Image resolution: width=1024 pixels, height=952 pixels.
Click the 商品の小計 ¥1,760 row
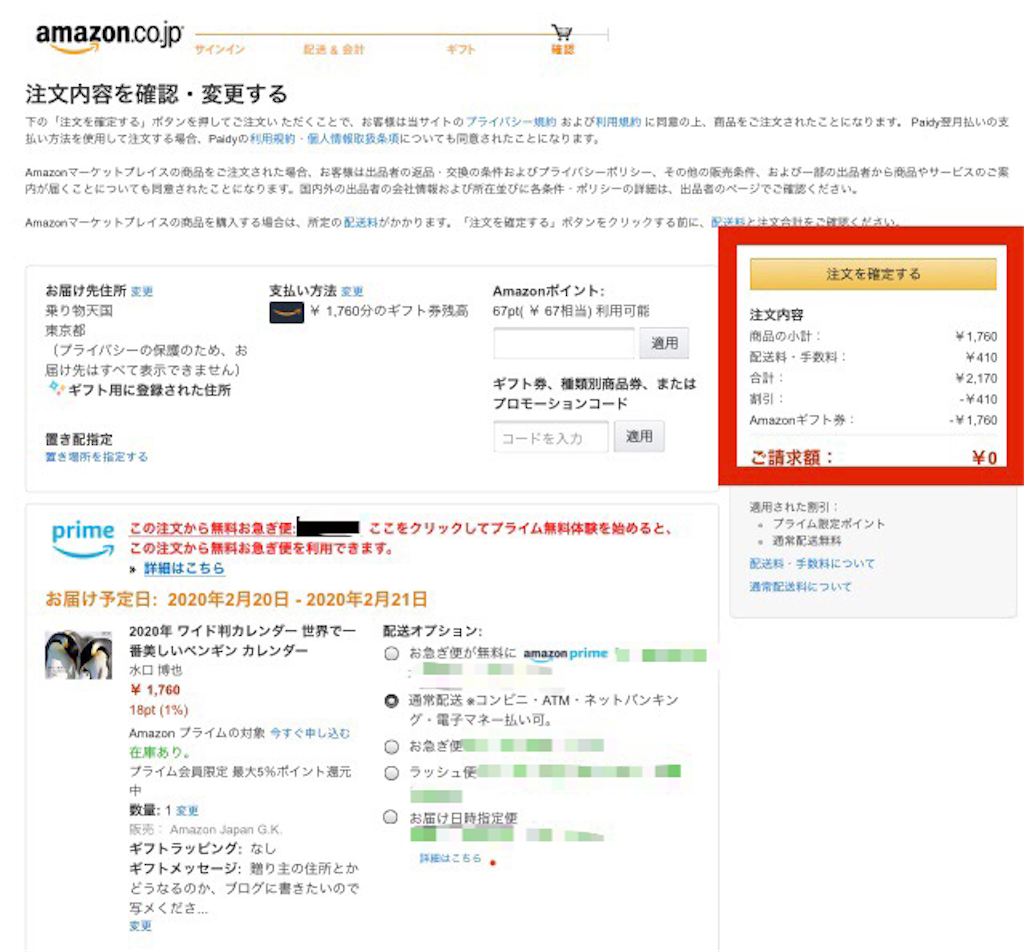pyautogui.click(x=873, y=336)
